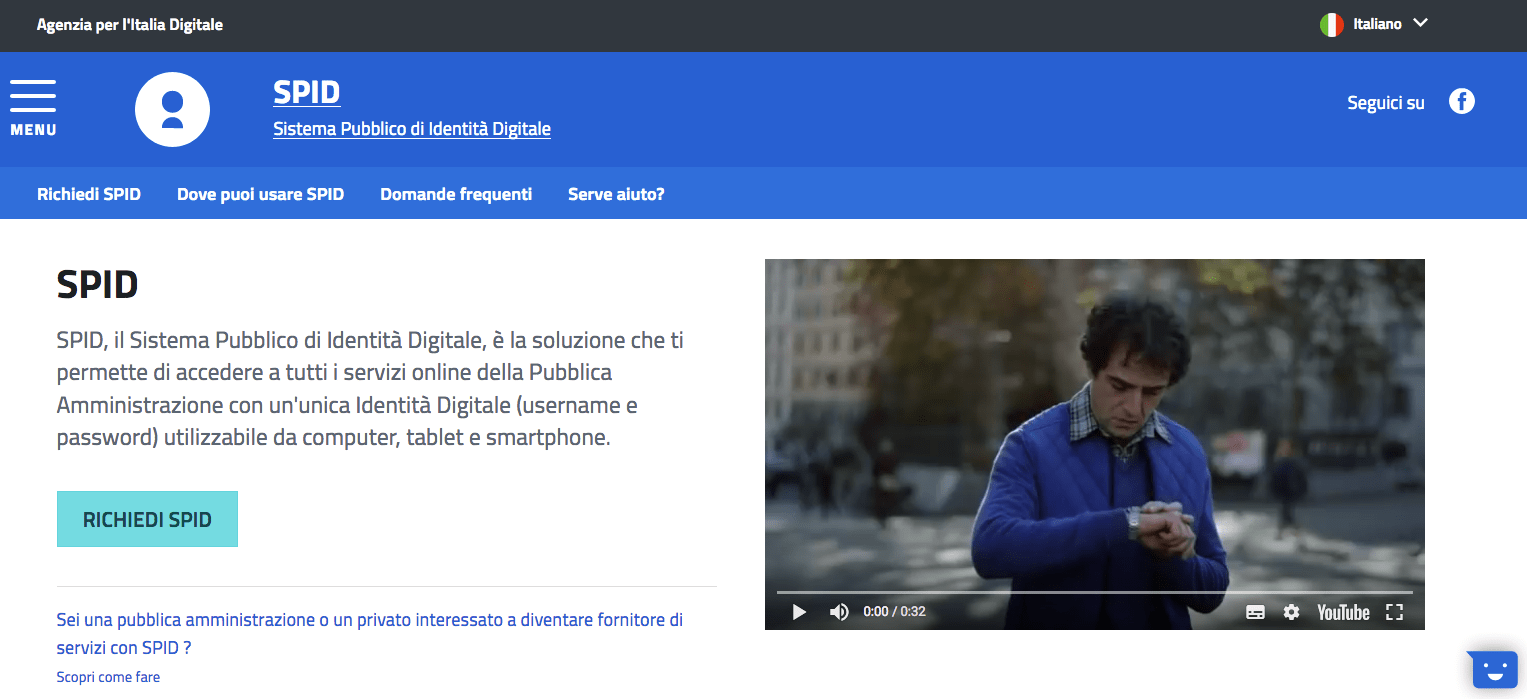1527x699 pixels.
Task: Open Sistema Pubblico di Identità Digitale link
Action: pos(412,129)
